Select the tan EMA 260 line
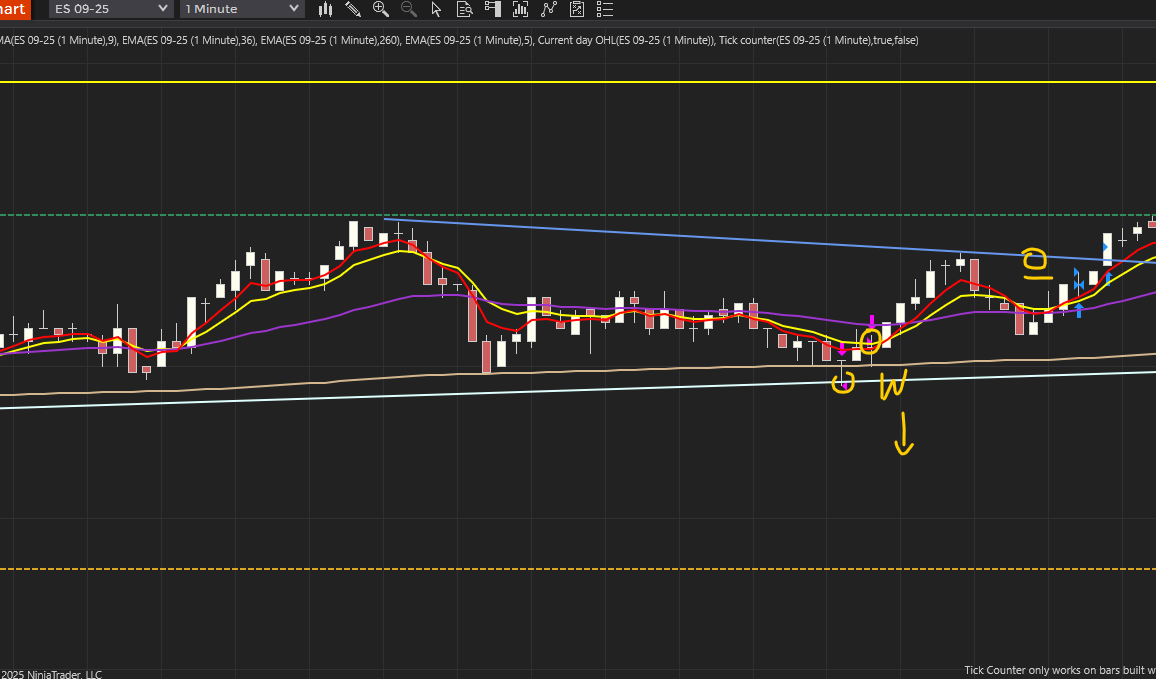The width and height of the screenshot is (1156, 679). pyautogui.click(x=578, y=371)
